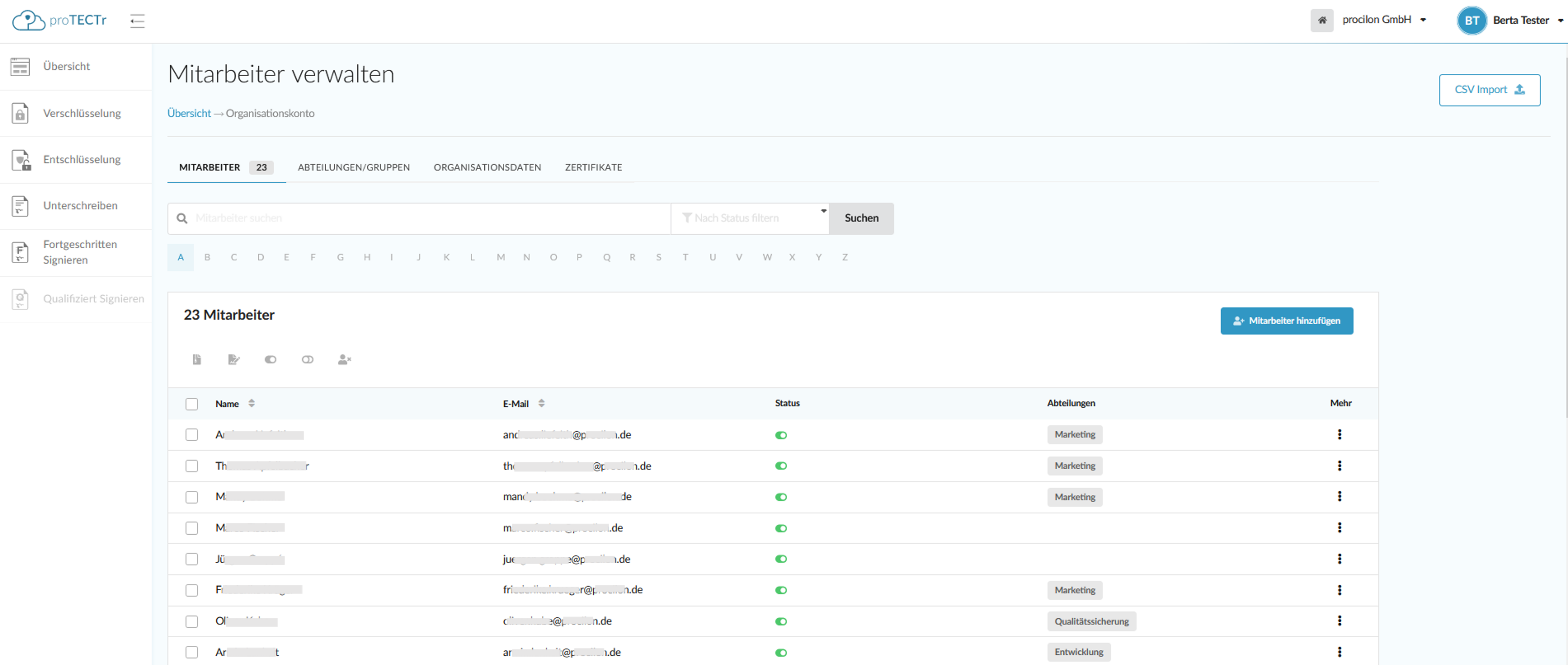Click the remove employee icon in toolbar
The width and height of the screenshot is (1568, 665).
tap(344, 360)
